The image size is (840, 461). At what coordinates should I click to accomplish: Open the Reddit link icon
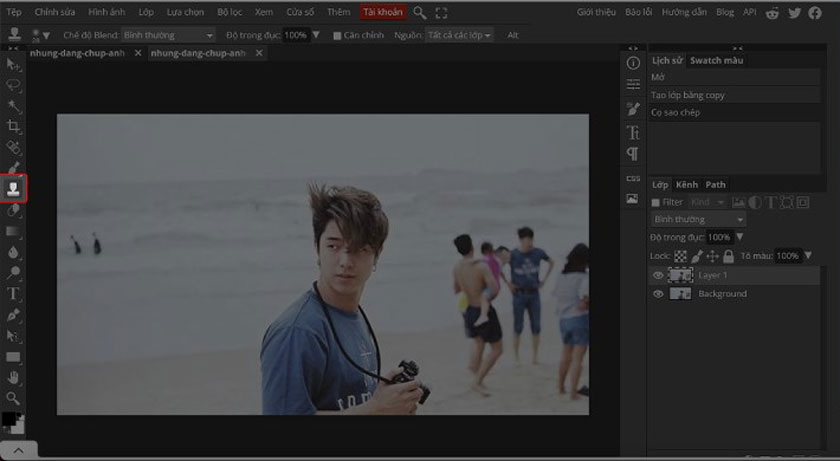pyautogui.click(x=772, y=13)
